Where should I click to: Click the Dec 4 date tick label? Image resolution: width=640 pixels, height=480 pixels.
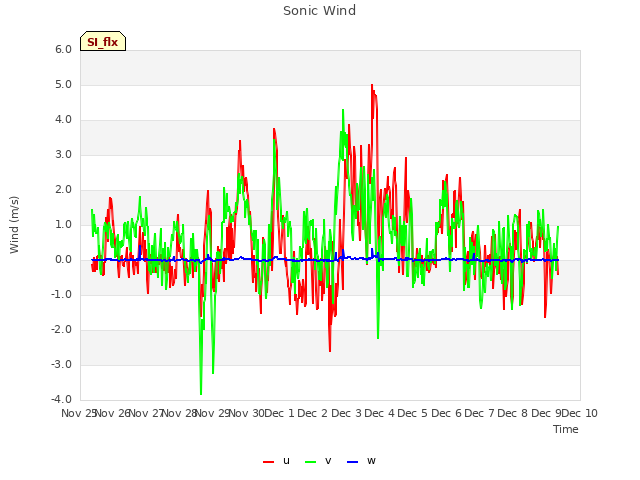pyautogui.click(x=380, y=413)
